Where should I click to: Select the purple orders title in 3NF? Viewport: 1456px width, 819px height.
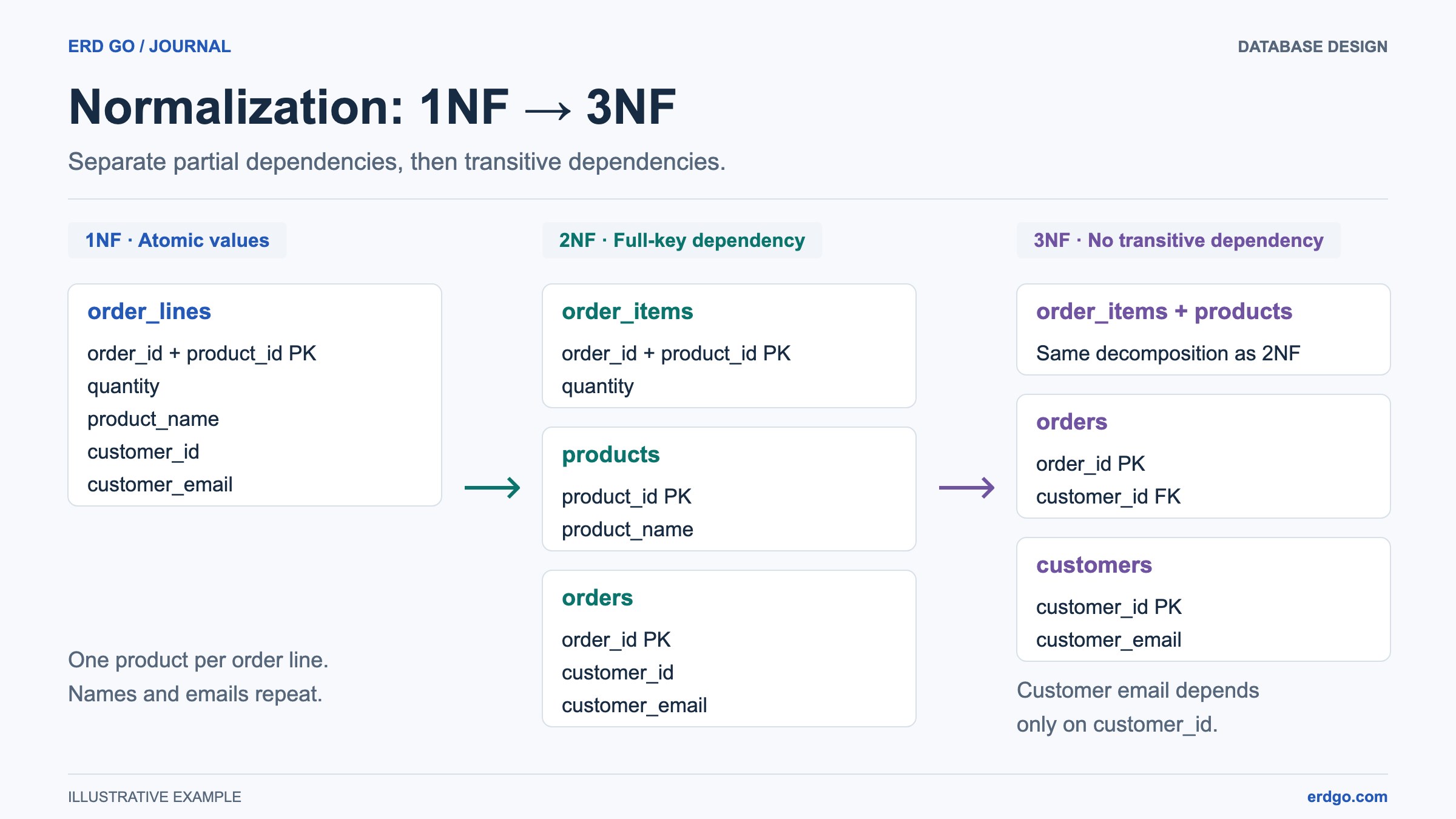coord(1071,422)
